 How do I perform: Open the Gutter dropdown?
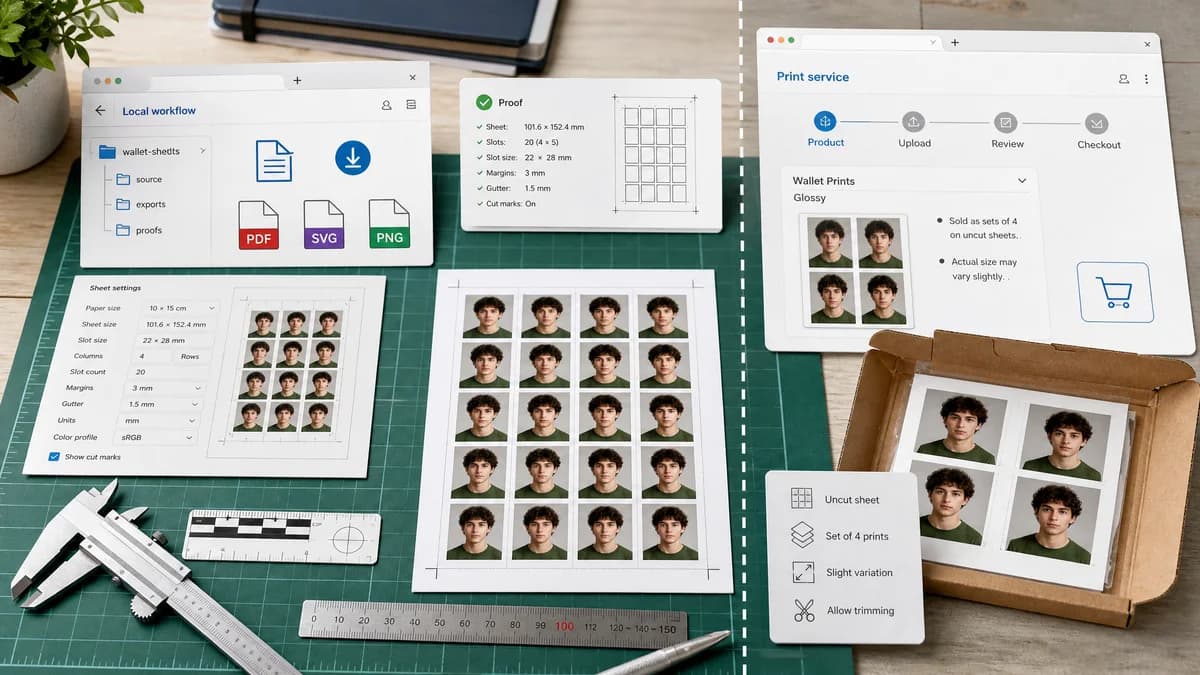(161, 404)
